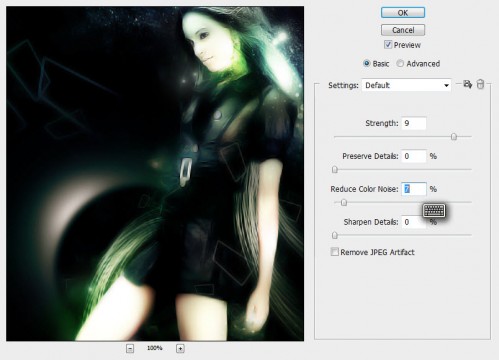The width and height of the screenshot is (499, 360).
Task: Click the Strength value field
Action: click(414, 123)
